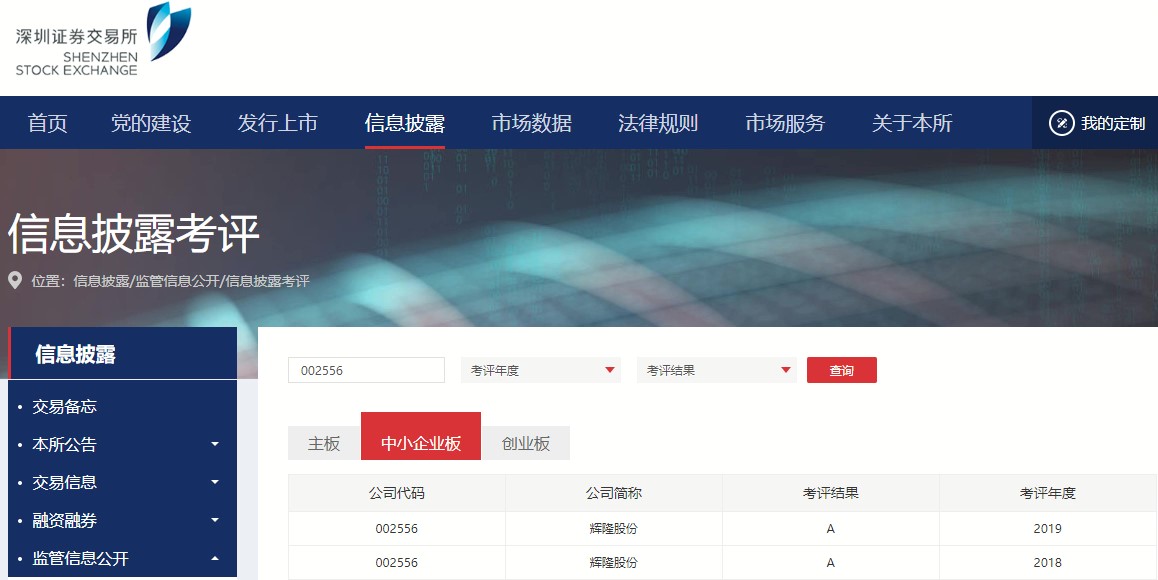Open the 考评年度 dropdown

coord(541,370)
